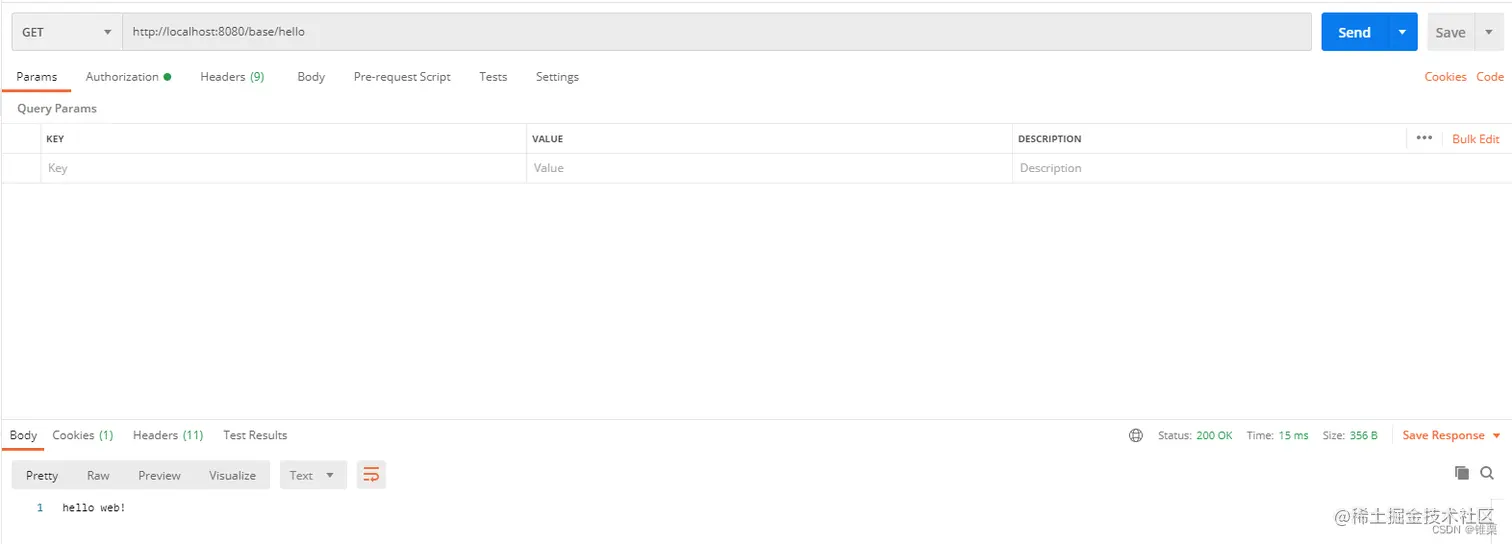Open the Authorization tab

point(128,77)
